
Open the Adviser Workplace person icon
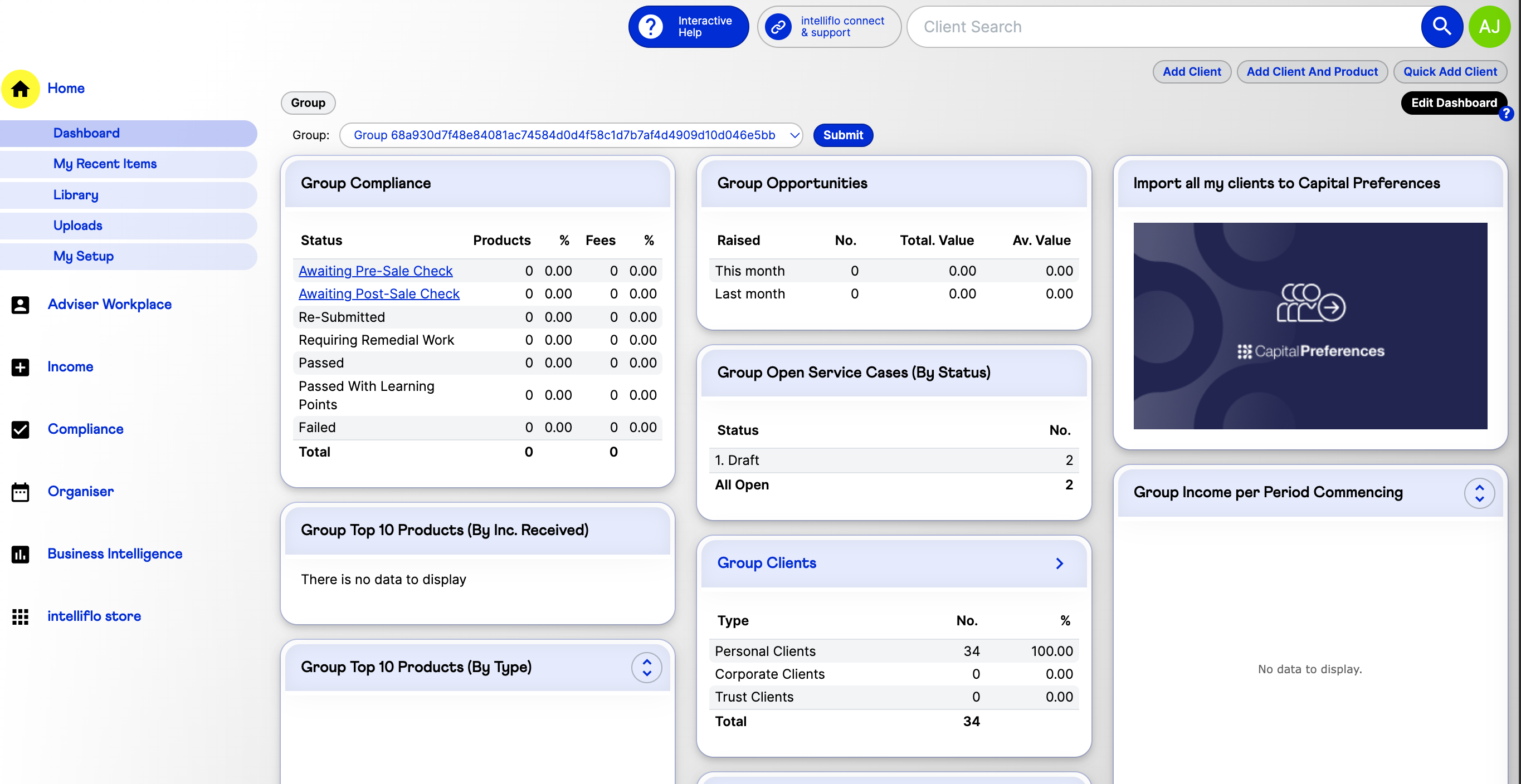20,305
